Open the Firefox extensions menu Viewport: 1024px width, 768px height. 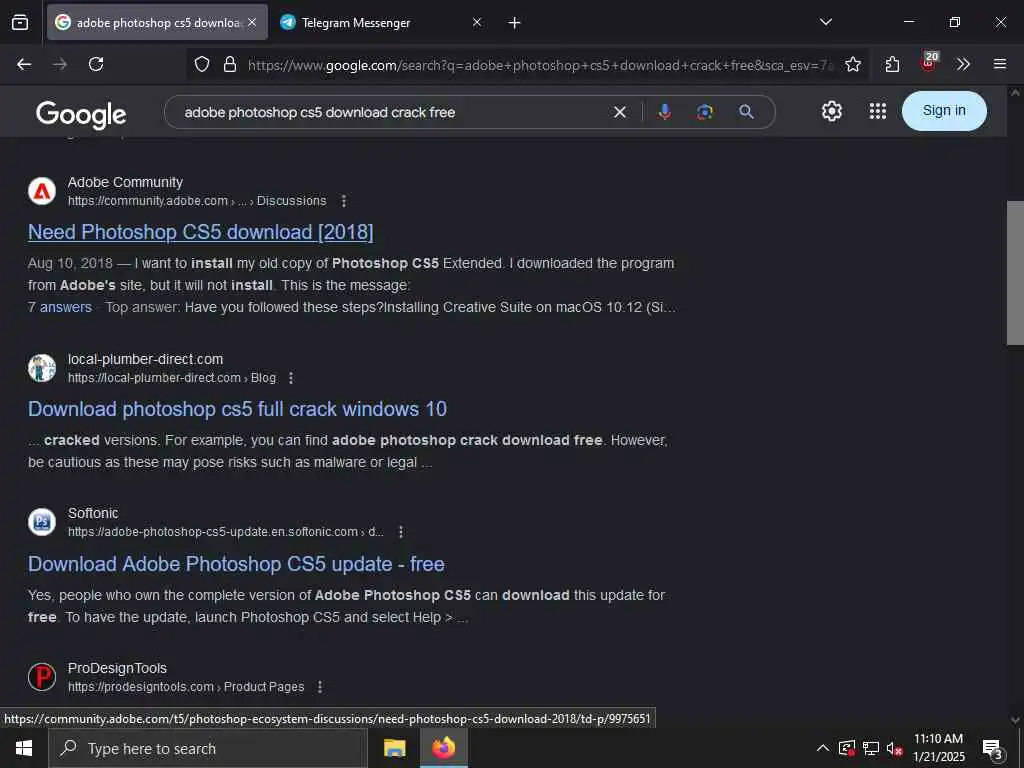pyautogui.click(x=892, y=64)
